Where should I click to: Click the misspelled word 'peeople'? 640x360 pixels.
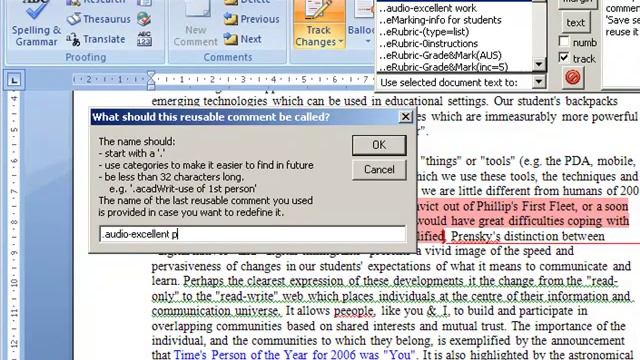(353, 311)
